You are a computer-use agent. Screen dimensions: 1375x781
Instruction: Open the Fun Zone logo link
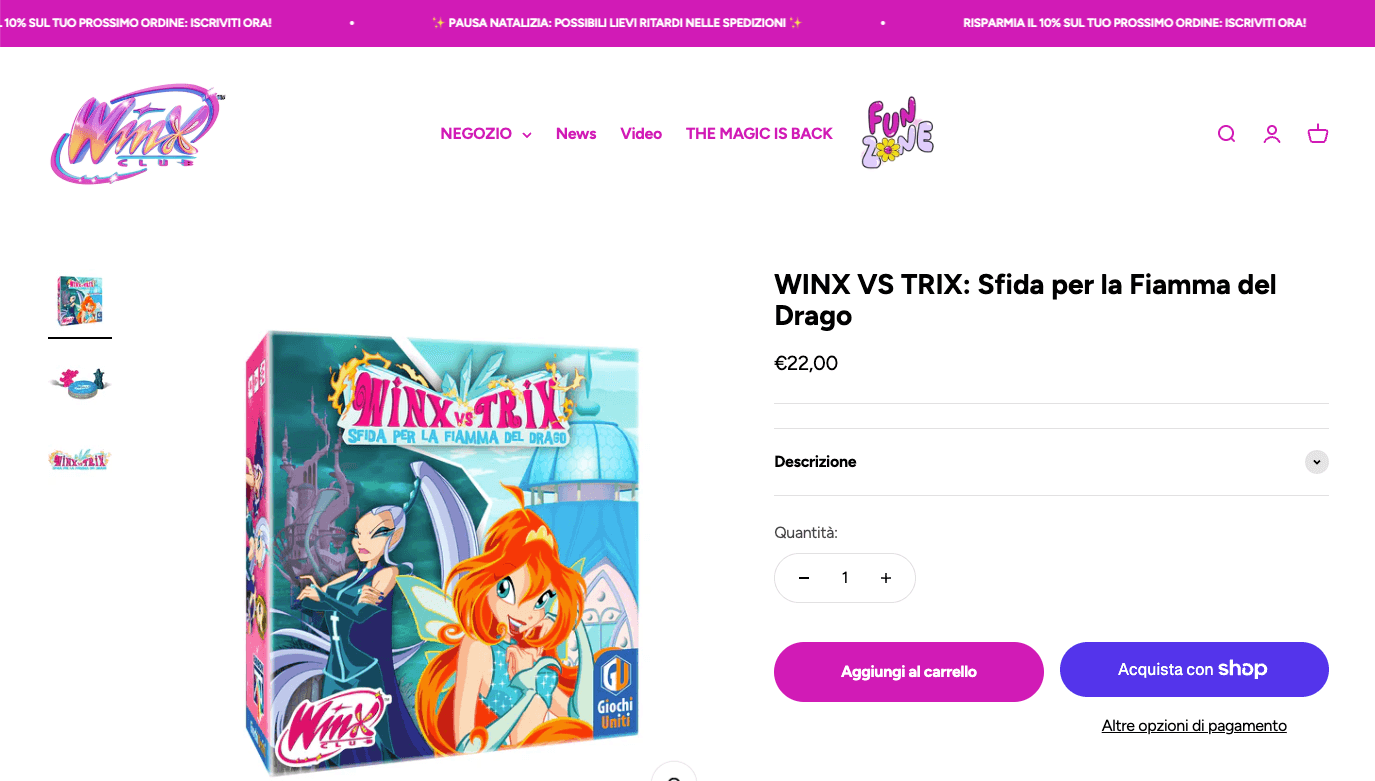pyautogui.click(x=897, y=133)
